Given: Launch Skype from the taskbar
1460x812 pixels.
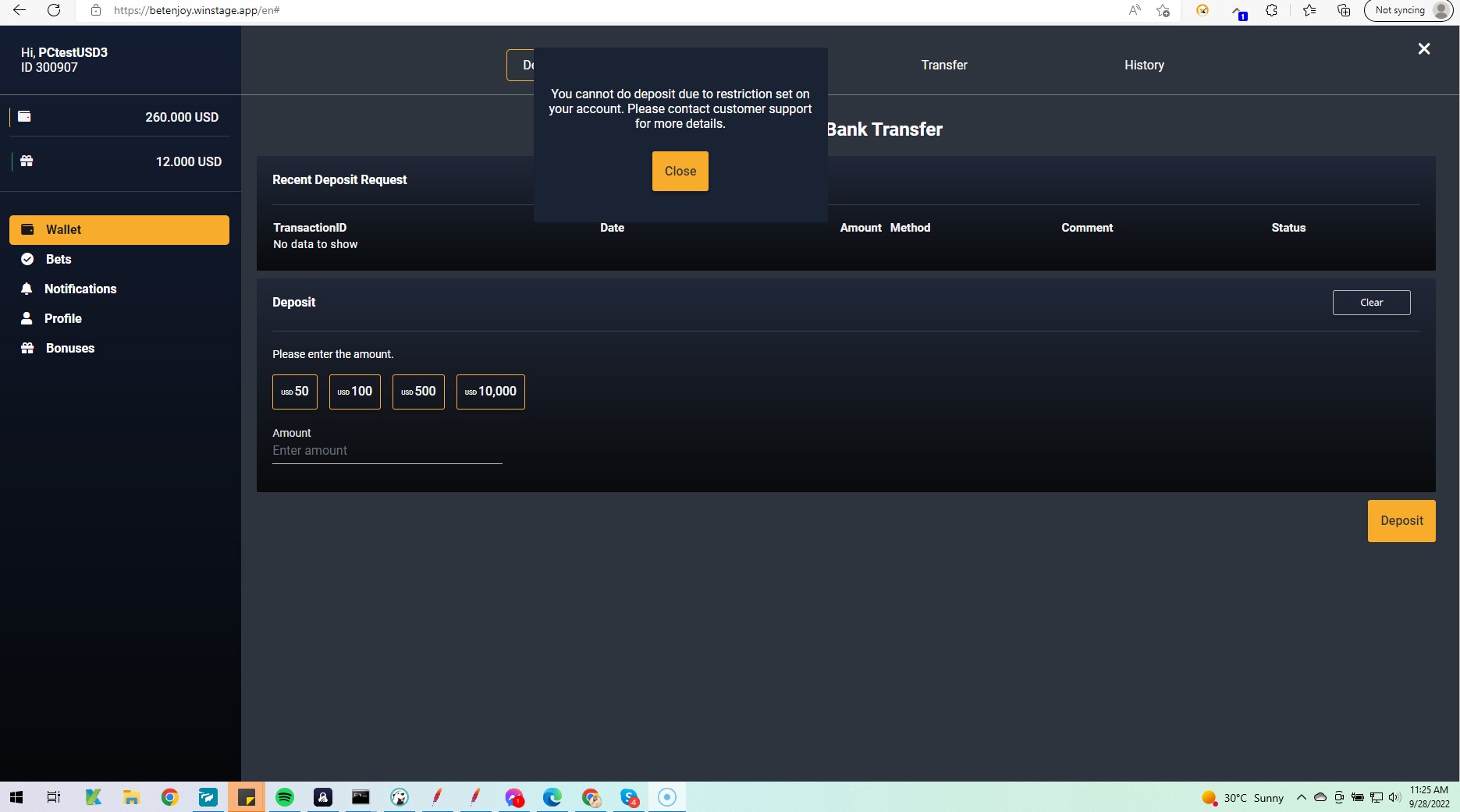Looking at the screenshot, I should (x=627, y=797).
